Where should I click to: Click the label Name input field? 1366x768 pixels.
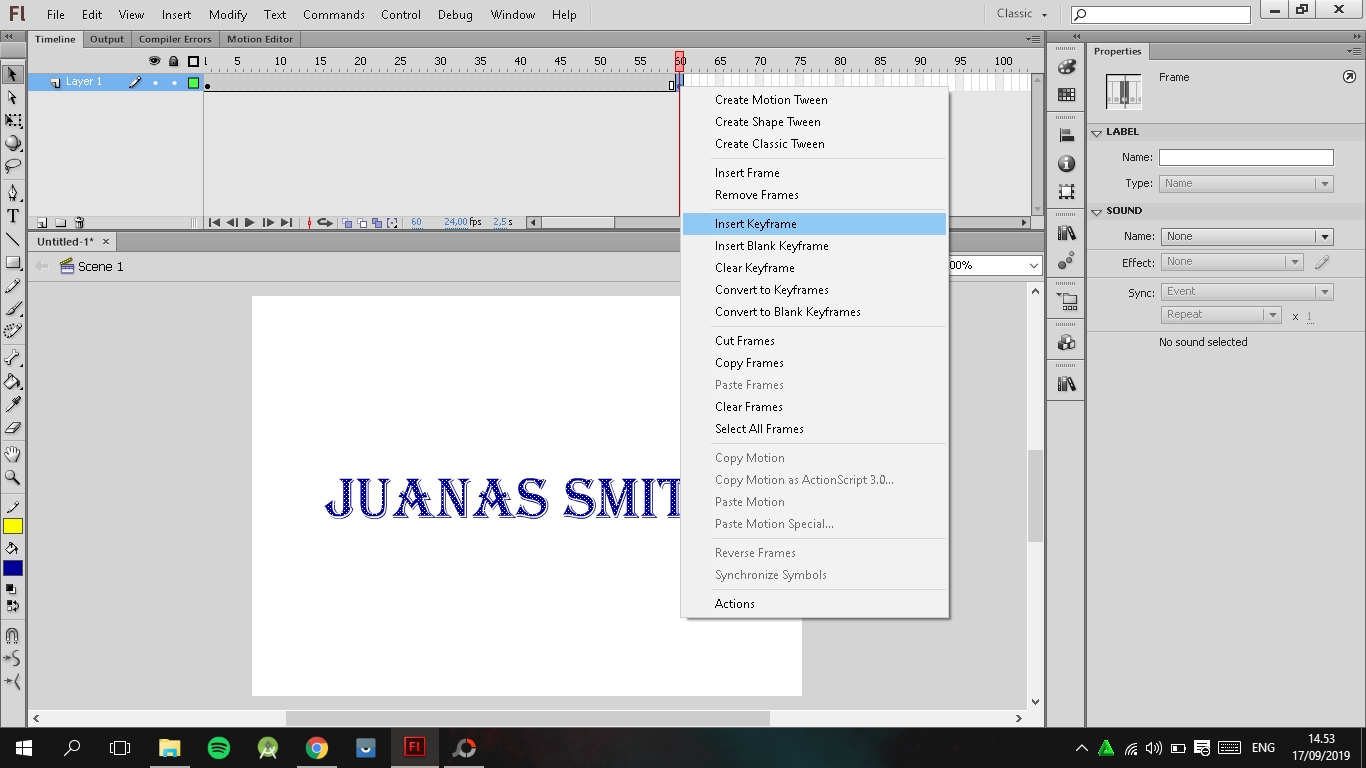click(1245, 157)
